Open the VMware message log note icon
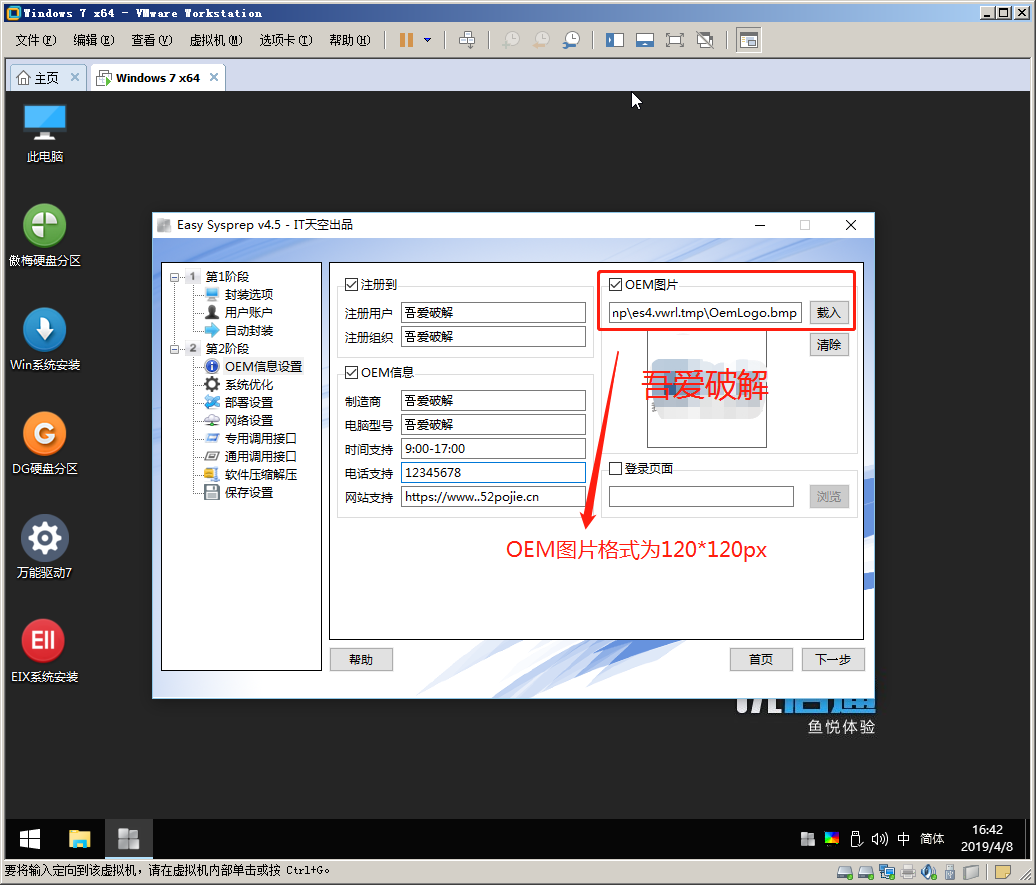This screenshot has height=885, width=1036. (1003, 872)
